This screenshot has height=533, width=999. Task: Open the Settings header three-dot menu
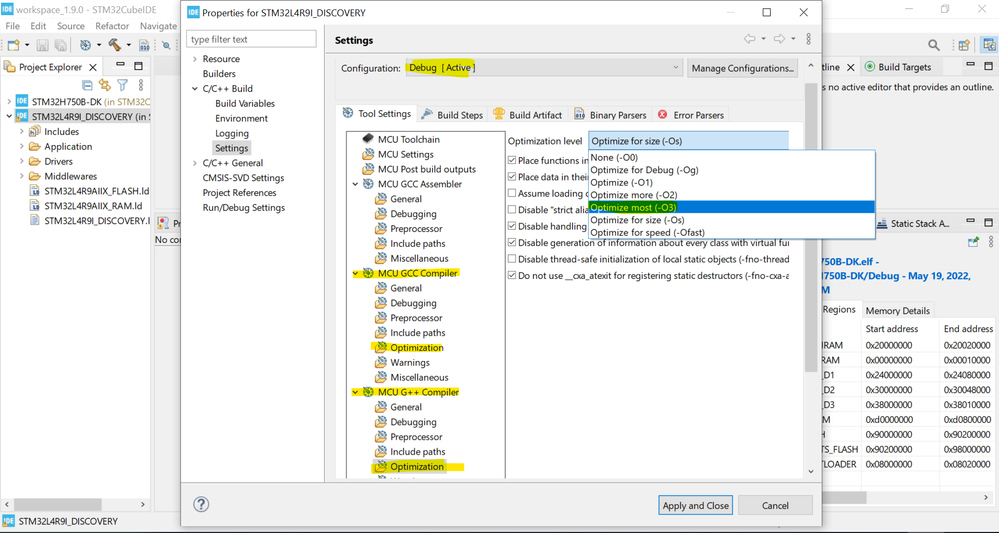pos(809,39)
